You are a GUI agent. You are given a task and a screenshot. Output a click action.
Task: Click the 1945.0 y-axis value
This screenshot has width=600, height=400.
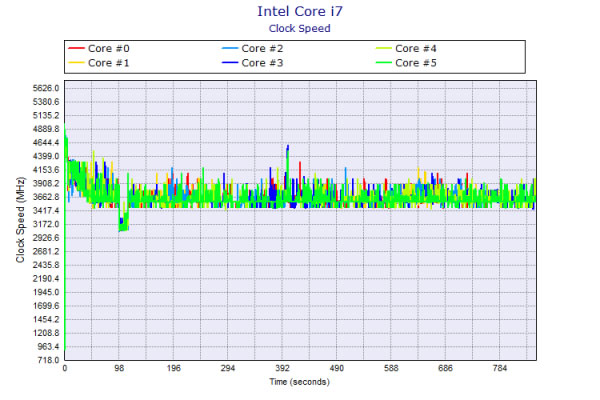[46, 292]
